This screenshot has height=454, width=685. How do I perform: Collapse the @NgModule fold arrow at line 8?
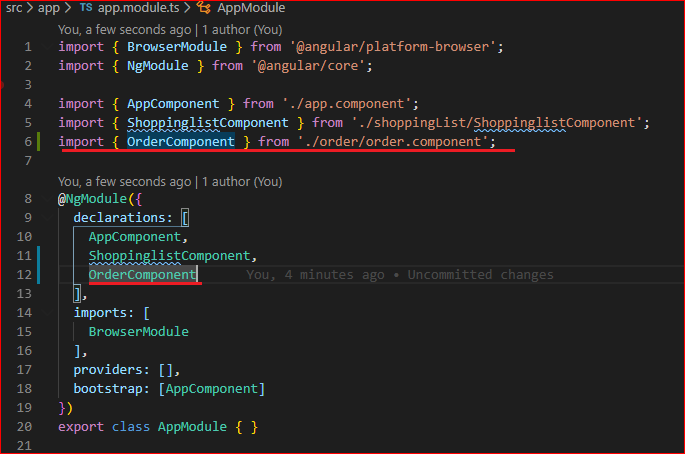click(47, 199)
